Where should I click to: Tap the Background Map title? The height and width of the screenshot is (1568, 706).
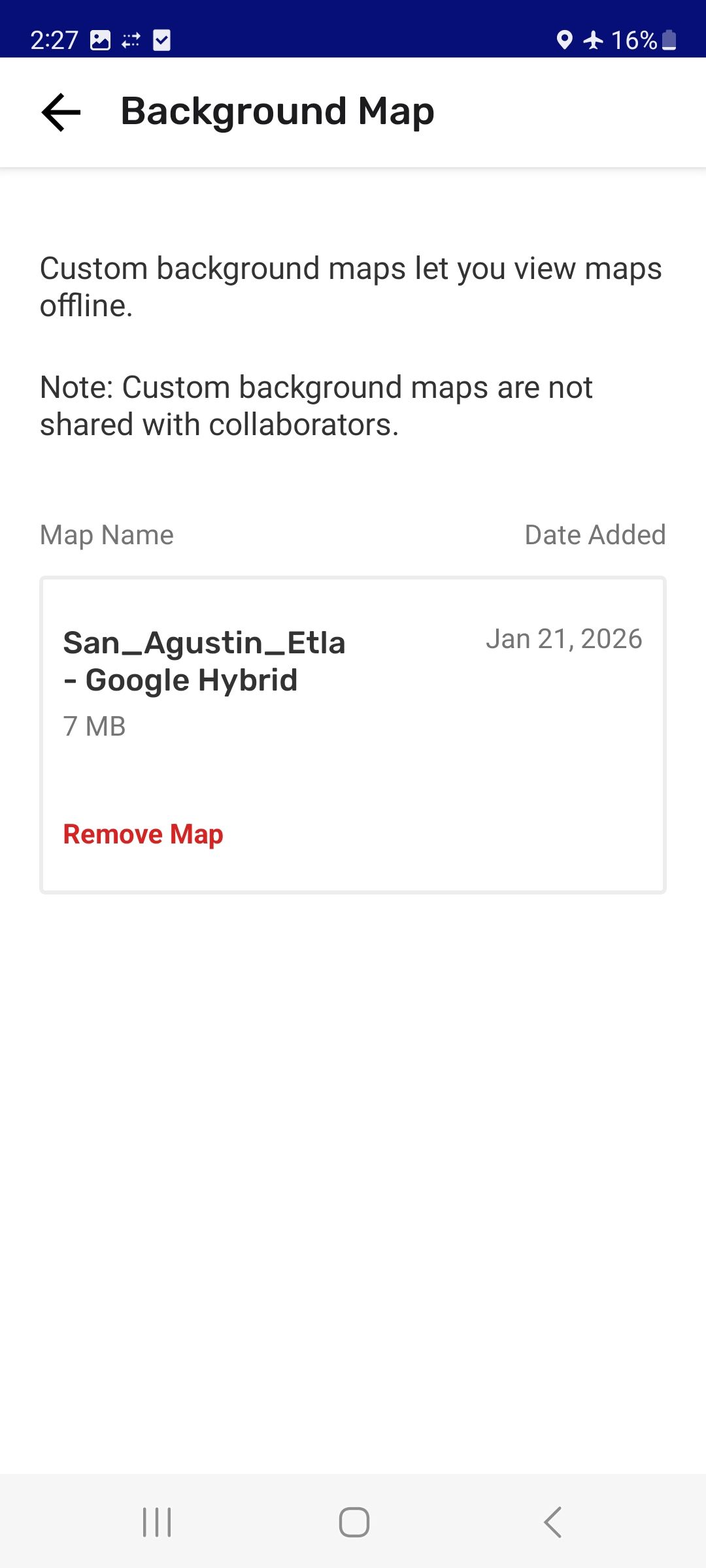click(278, 112)
